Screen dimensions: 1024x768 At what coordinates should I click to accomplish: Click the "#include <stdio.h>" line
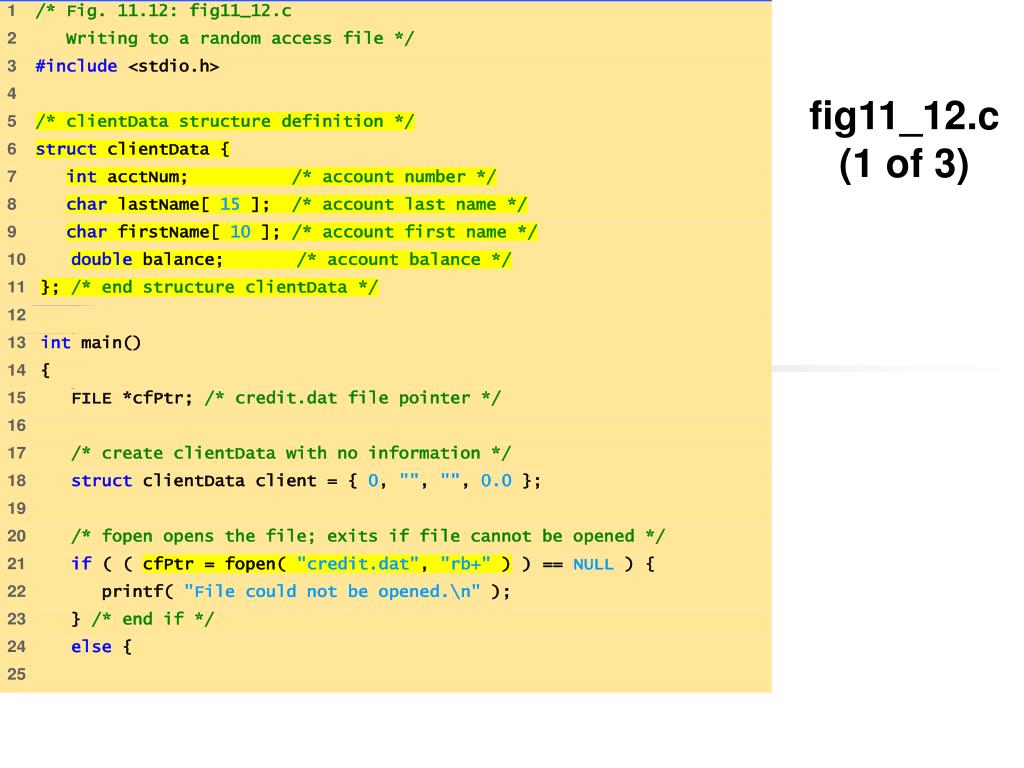click(127, 66)
